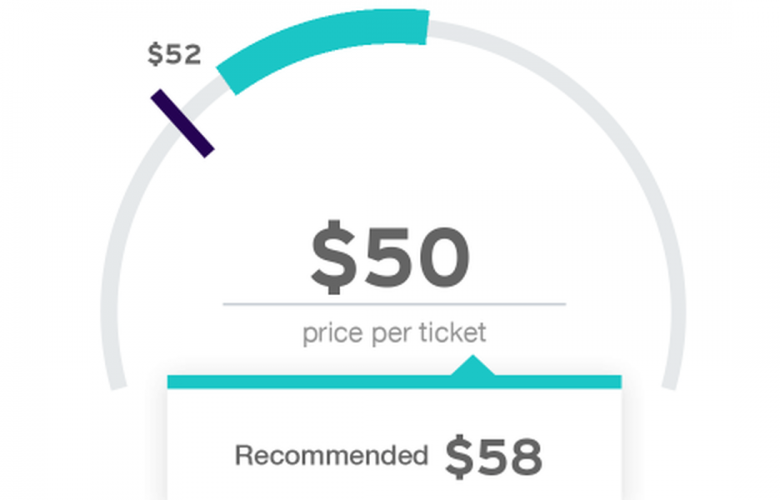Click the dollar sign in $50
Viewport: 780px width, 500px height.
(x=333, y=257)
